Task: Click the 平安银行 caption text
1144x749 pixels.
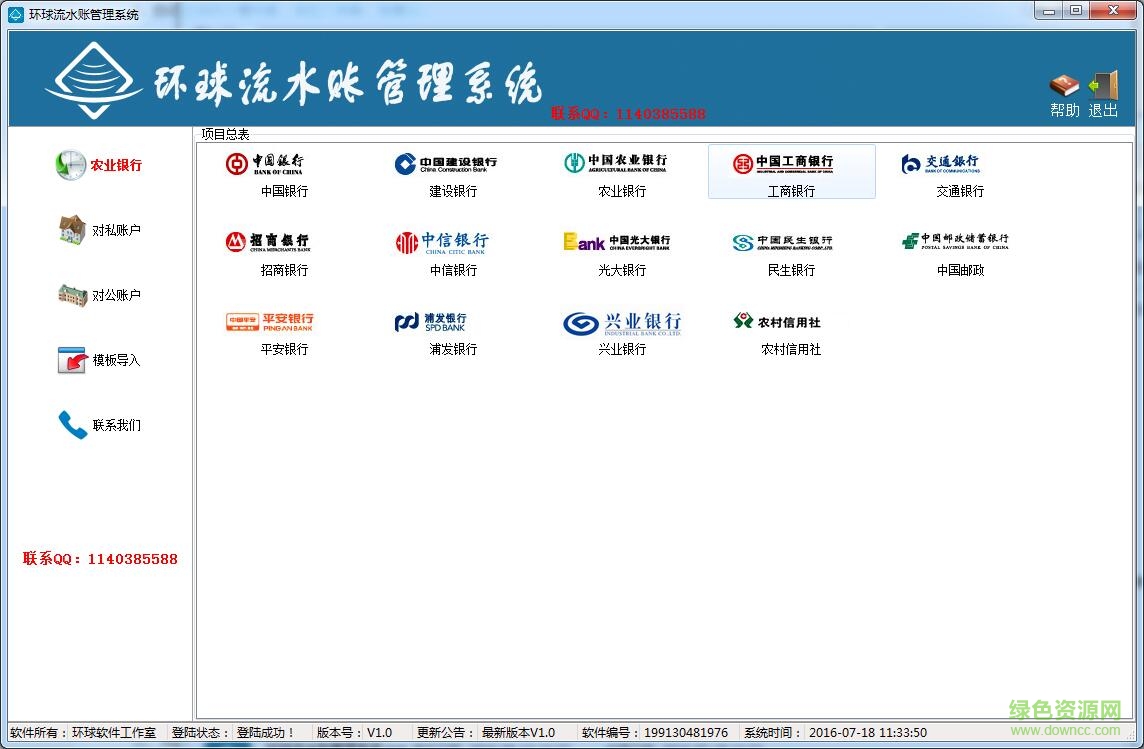Action: coord(285,349)
